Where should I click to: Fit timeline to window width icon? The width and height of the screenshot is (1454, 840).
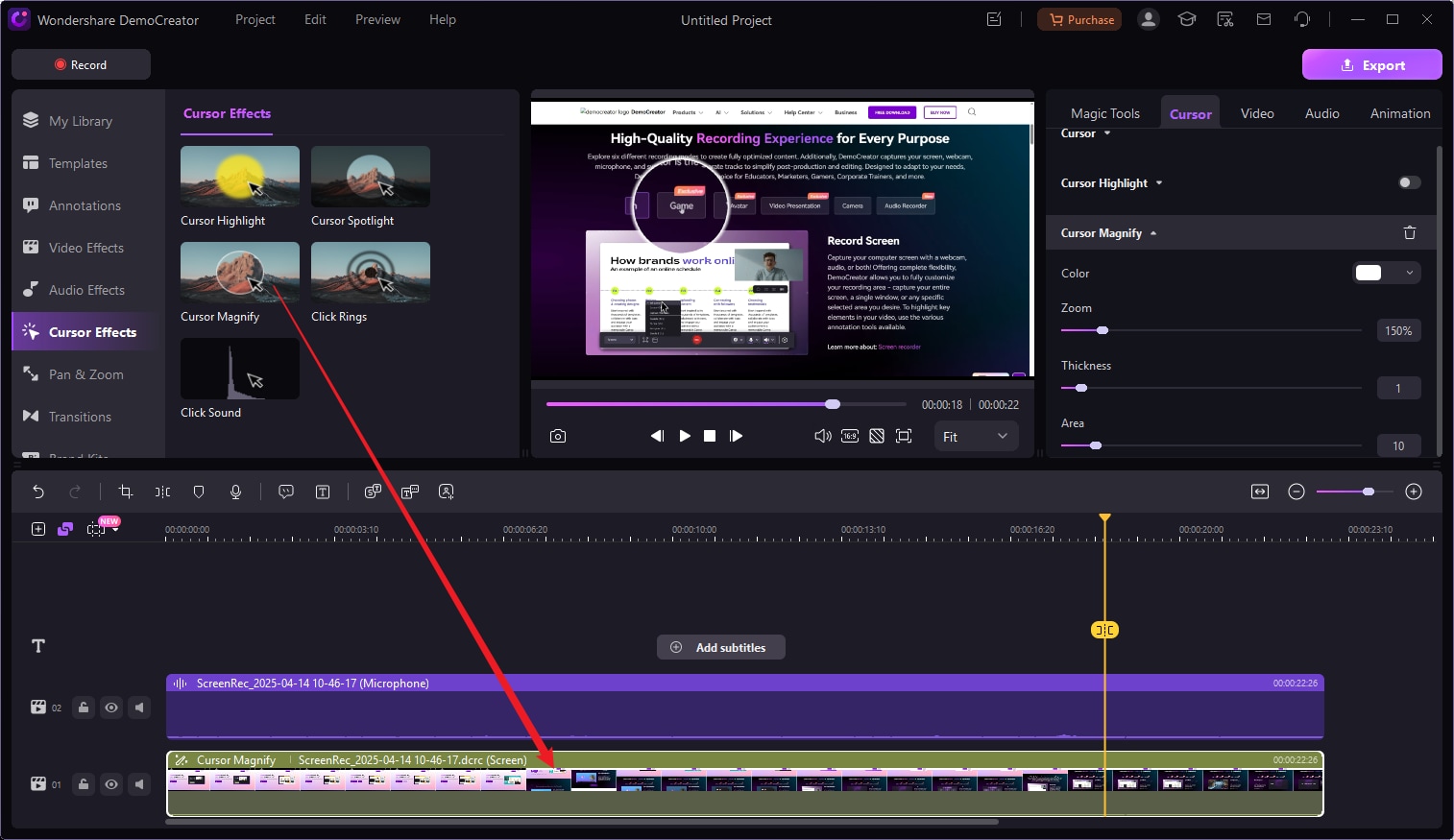1260,492
